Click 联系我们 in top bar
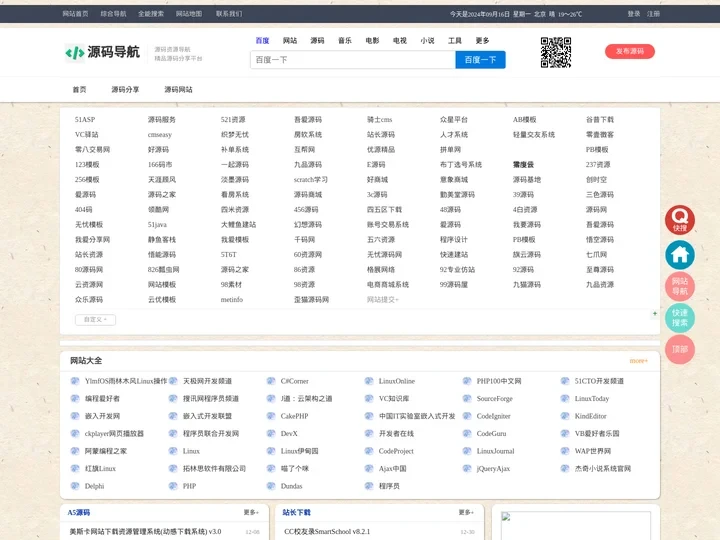This screenshot has width=720, height=540. click(229, 14)
